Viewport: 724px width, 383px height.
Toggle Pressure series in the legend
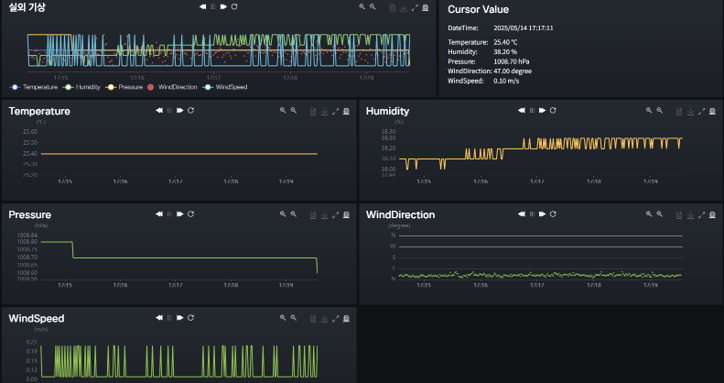pos(124,87)
